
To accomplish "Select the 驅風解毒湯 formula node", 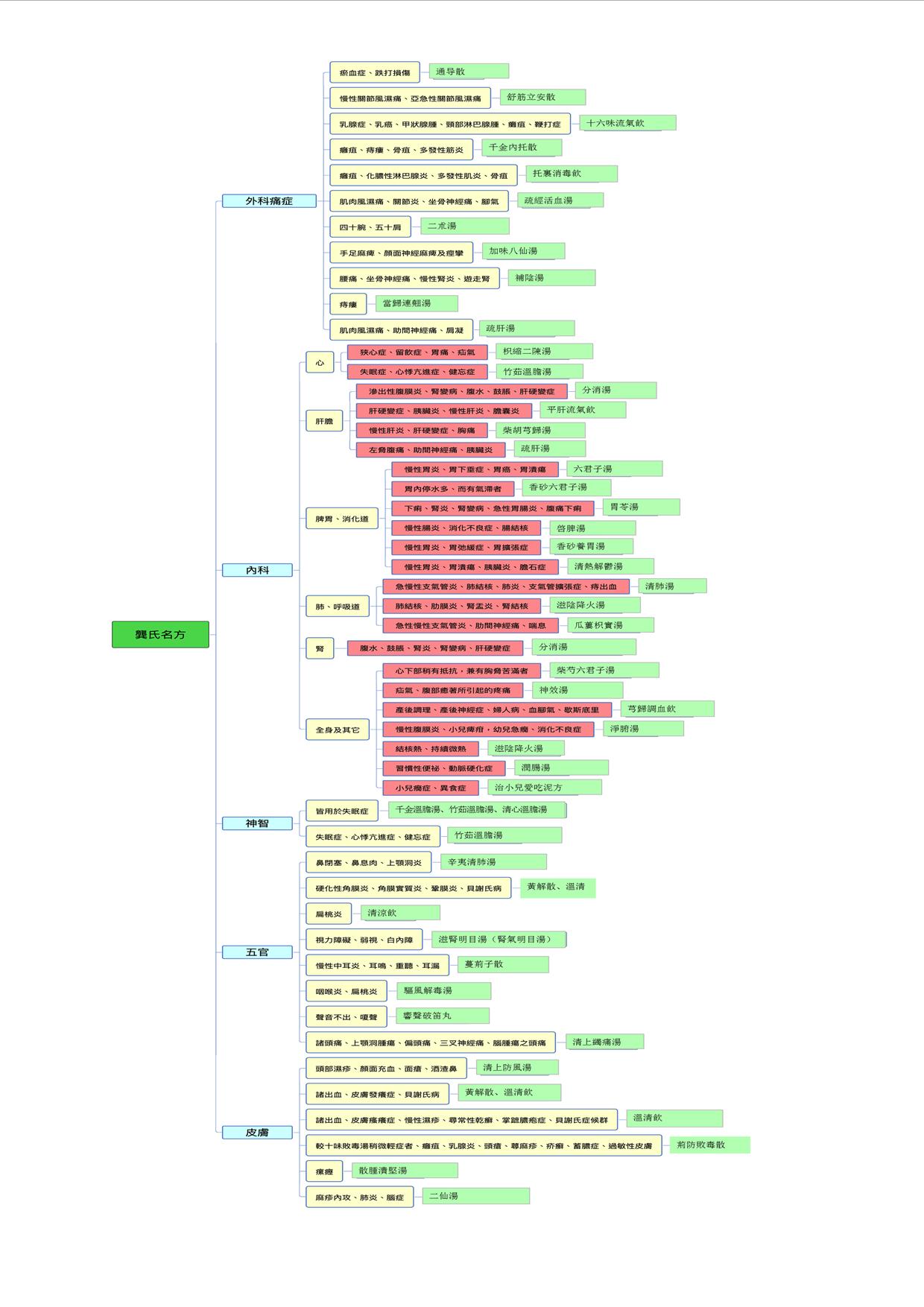I will 443,990.
